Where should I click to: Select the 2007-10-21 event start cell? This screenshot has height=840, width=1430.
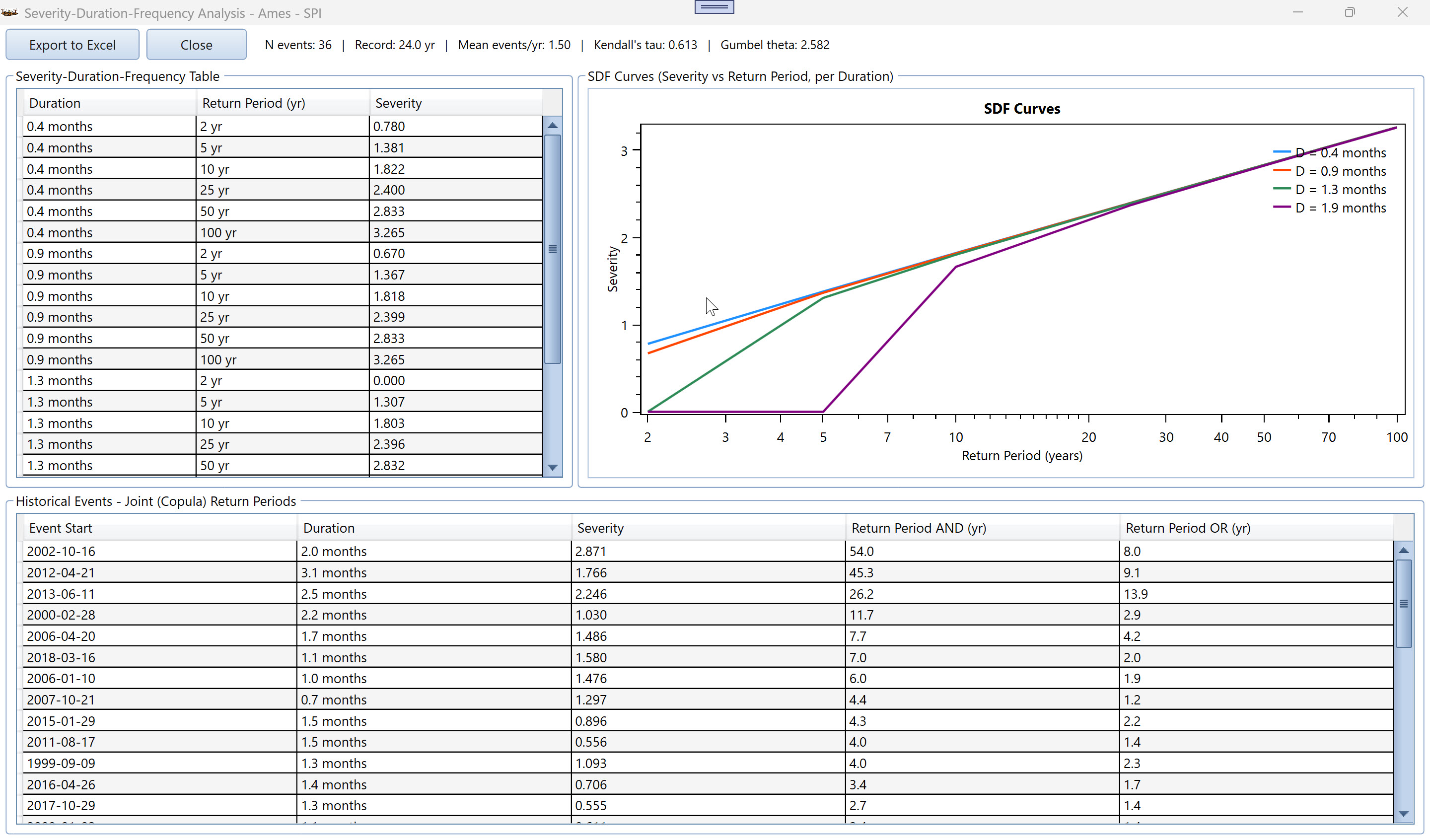160,699
